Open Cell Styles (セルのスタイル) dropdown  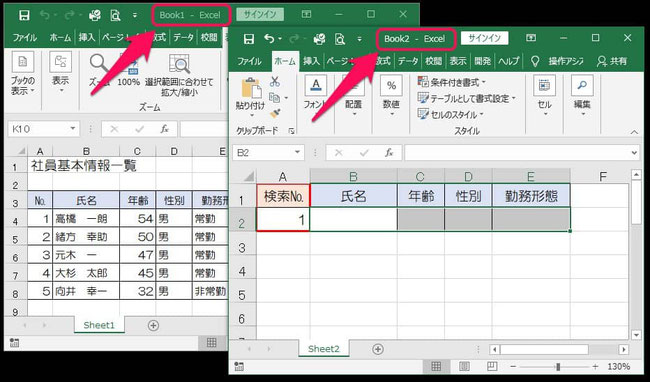click(x=451, y=114)
